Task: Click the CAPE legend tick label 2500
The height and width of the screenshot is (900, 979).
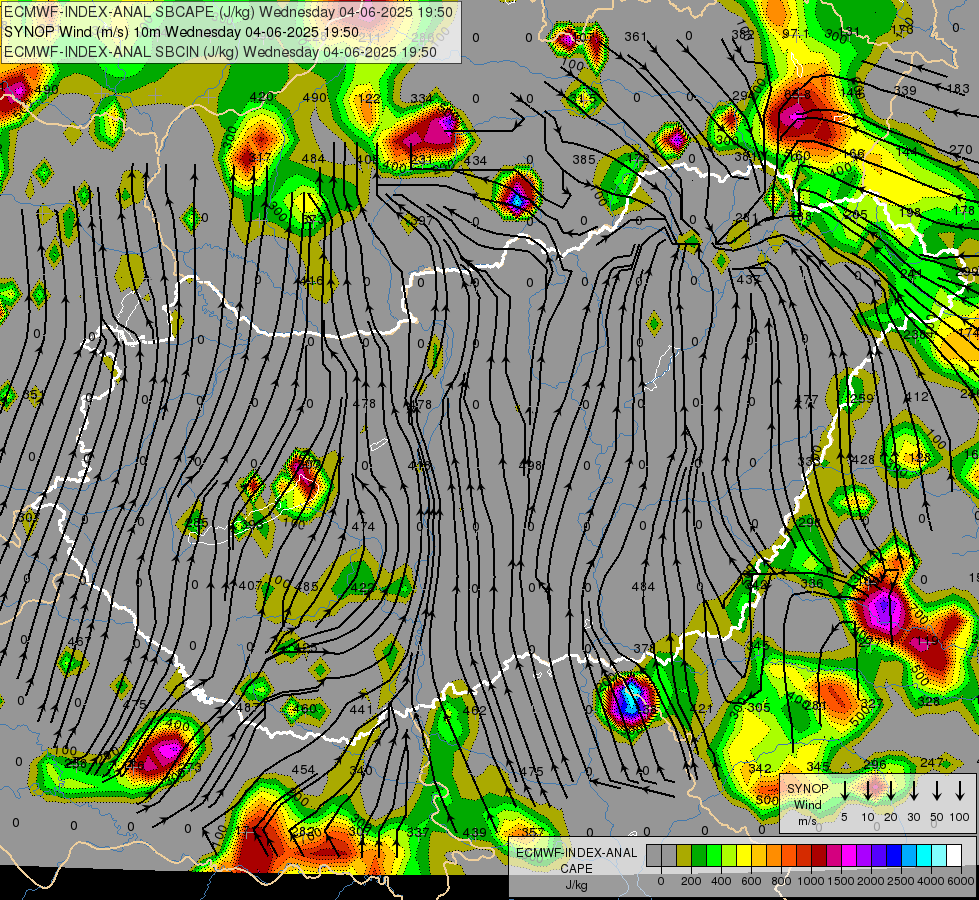Action: coord(900,881)
